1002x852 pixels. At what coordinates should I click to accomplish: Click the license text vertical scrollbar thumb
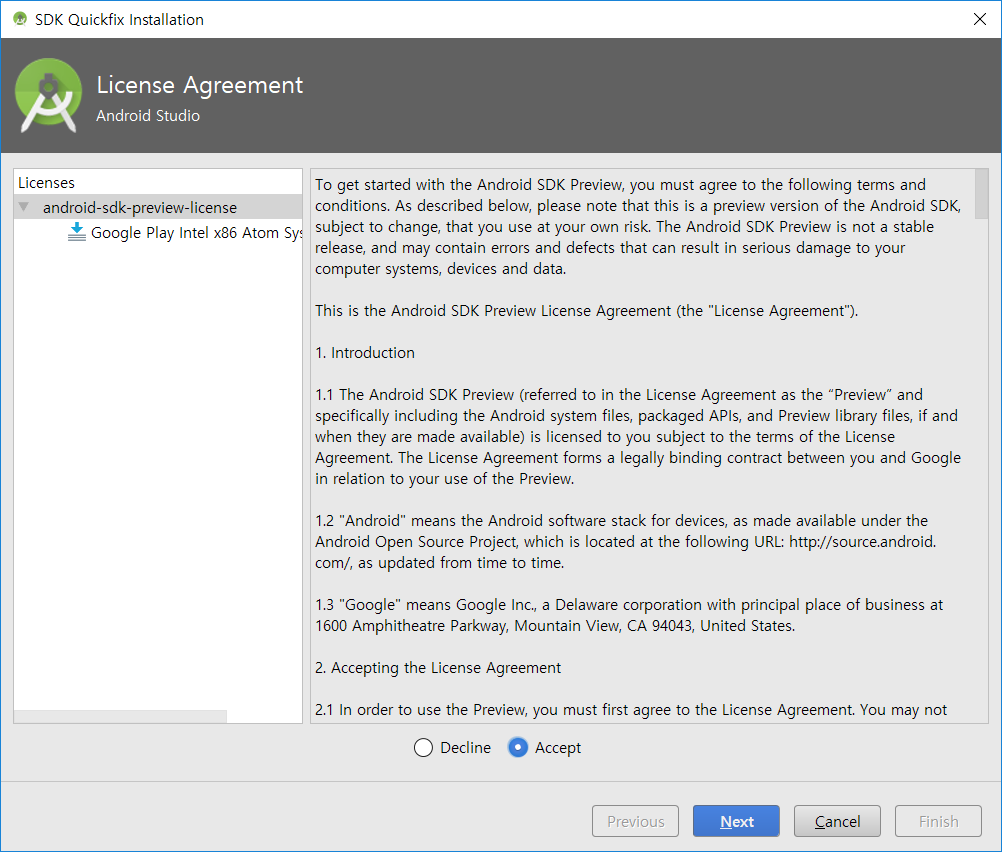(x=982, y=194)
